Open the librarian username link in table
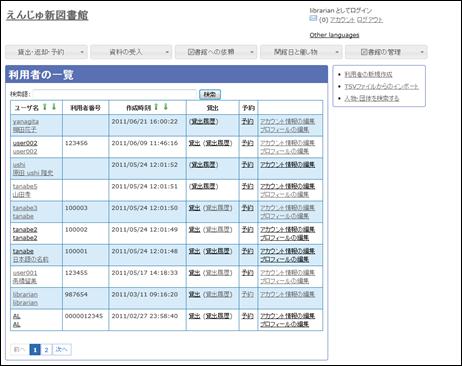 pyautogui.click(x=25, y=295)
